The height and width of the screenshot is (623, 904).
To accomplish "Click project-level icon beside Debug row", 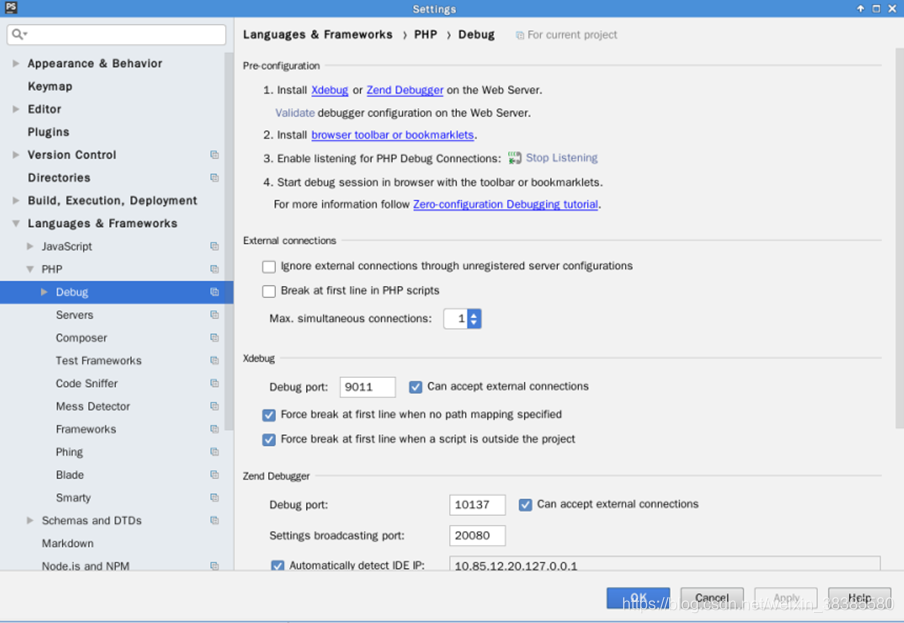I will coord(214,292).
